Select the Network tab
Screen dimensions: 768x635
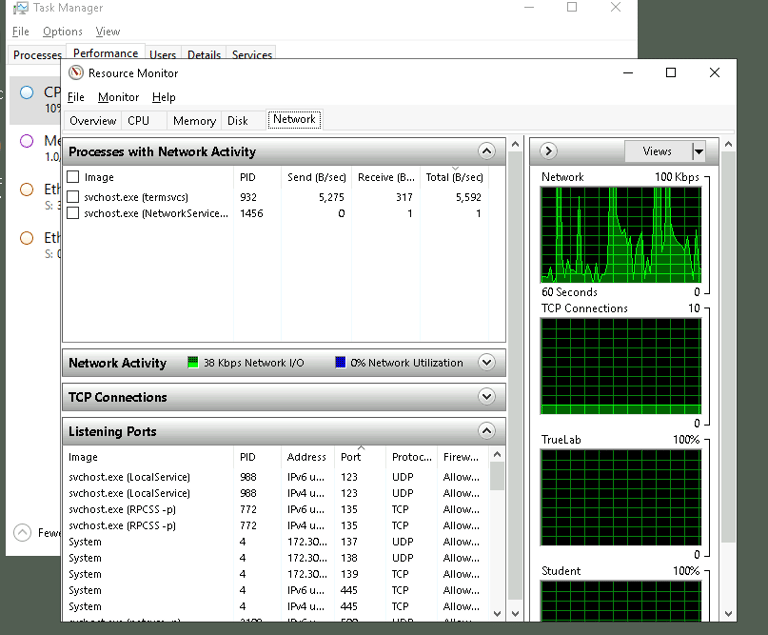click(294, 119)
